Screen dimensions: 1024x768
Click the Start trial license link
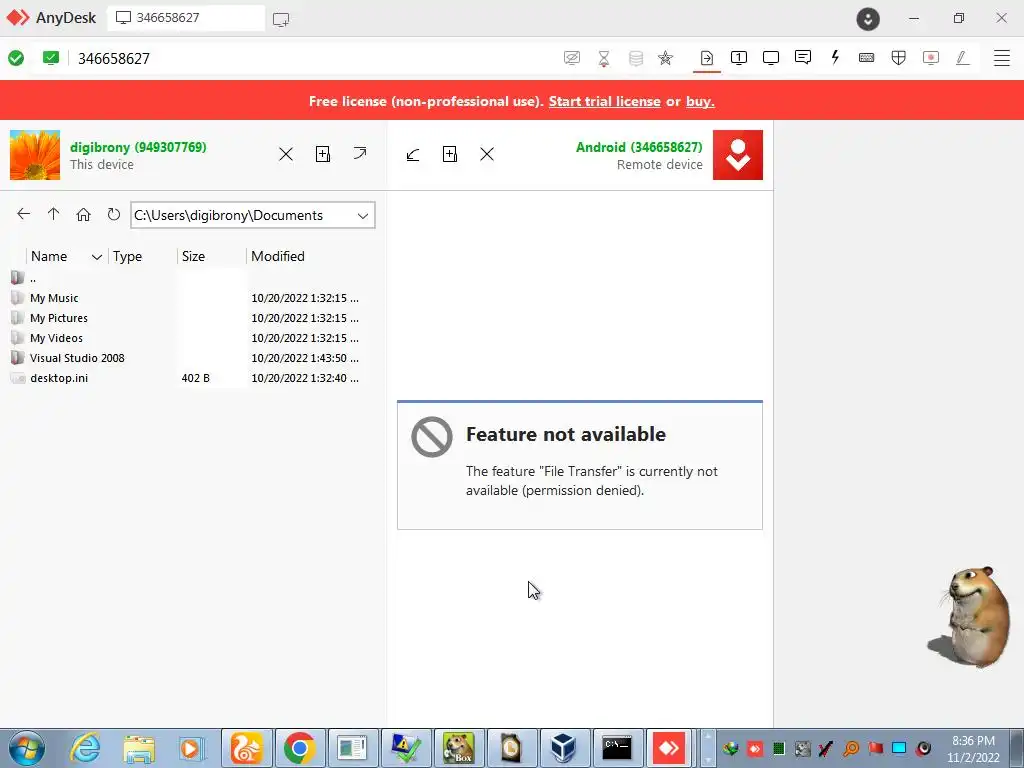[605, 101]
